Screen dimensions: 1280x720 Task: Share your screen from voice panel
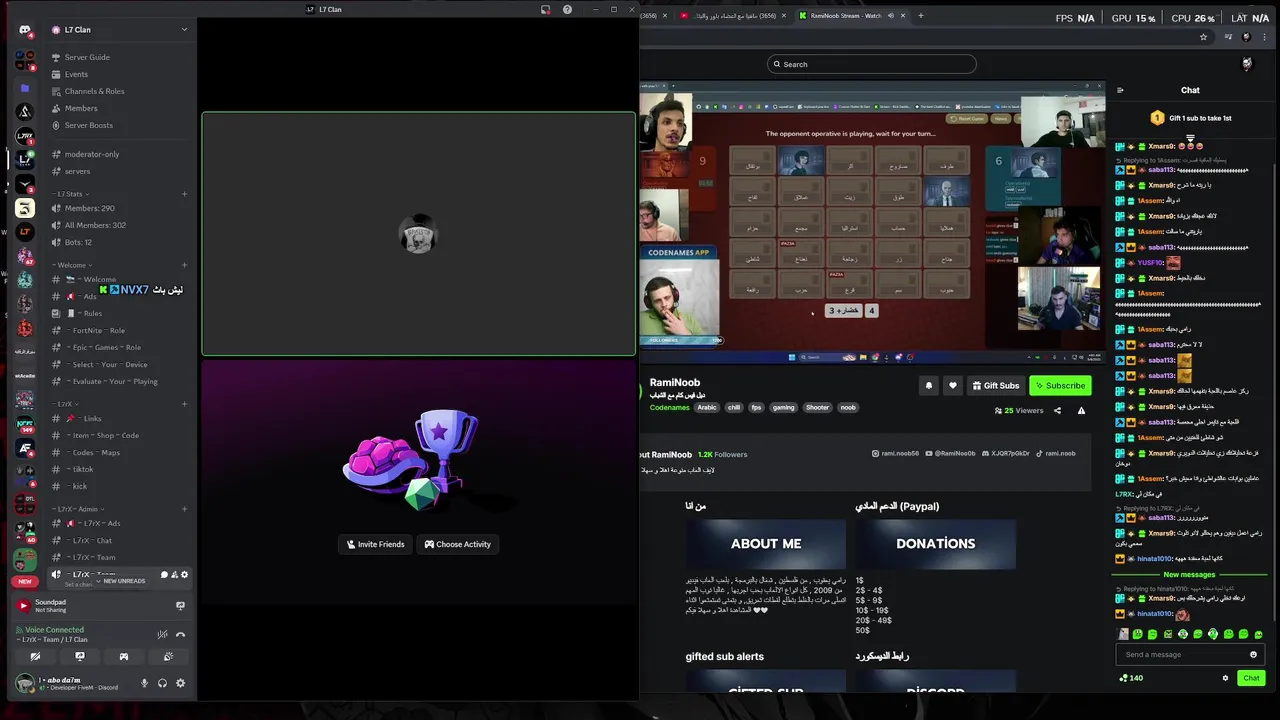[80, 657]
